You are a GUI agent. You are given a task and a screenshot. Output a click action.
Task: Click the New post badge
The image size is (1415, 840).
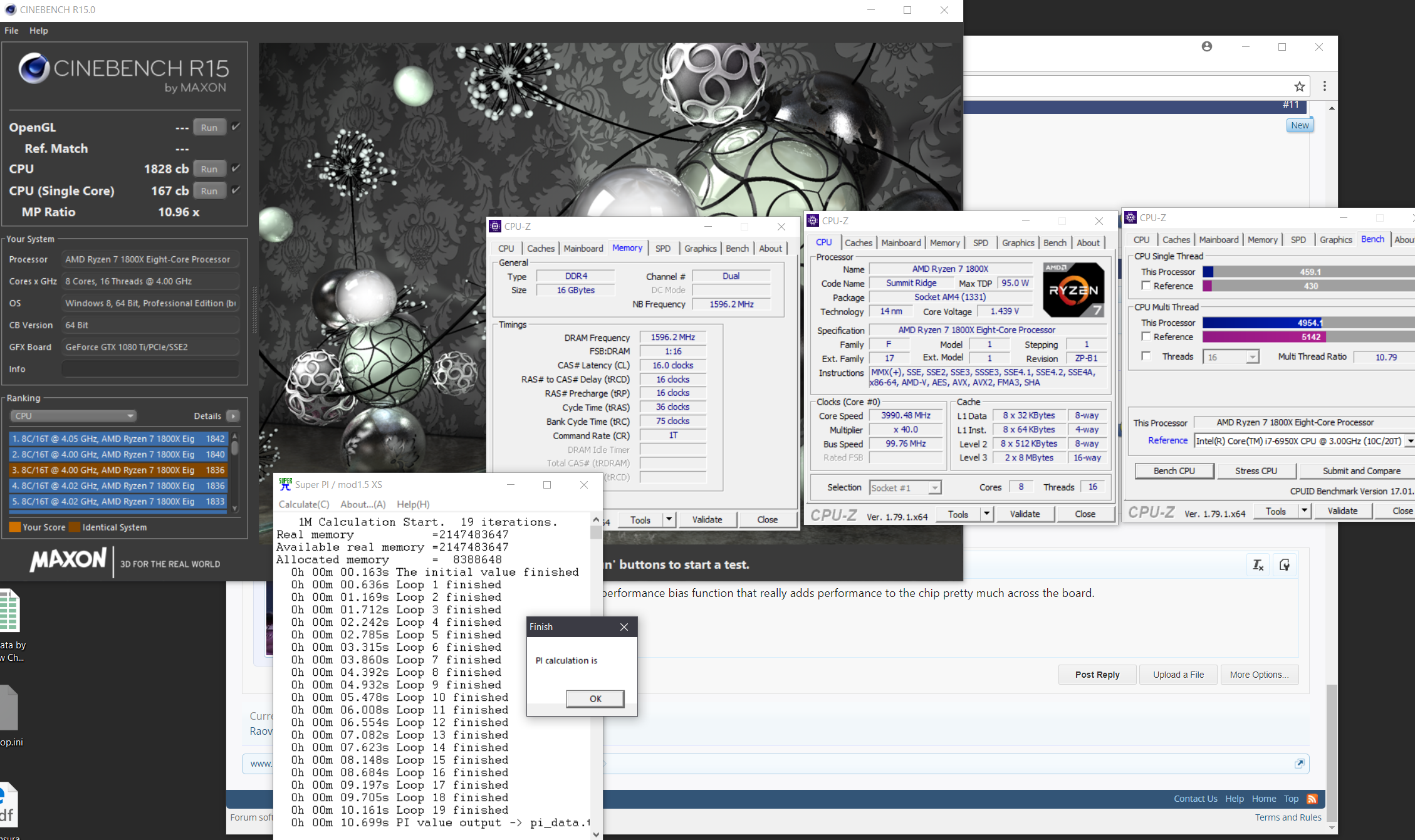point(1300,125)
